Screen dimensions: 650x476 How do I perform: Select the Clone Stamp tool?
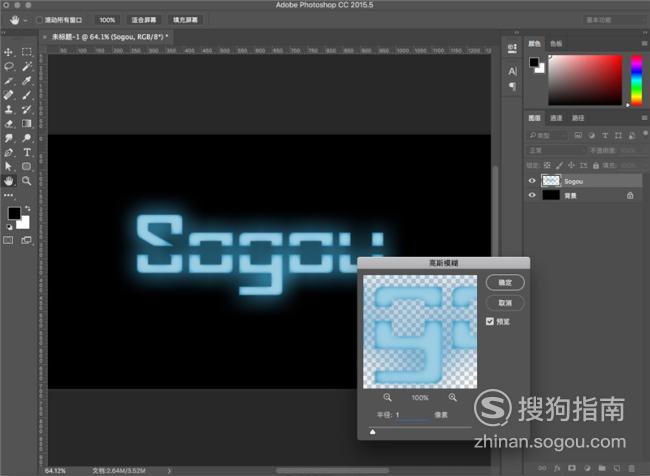click(8, 109)
